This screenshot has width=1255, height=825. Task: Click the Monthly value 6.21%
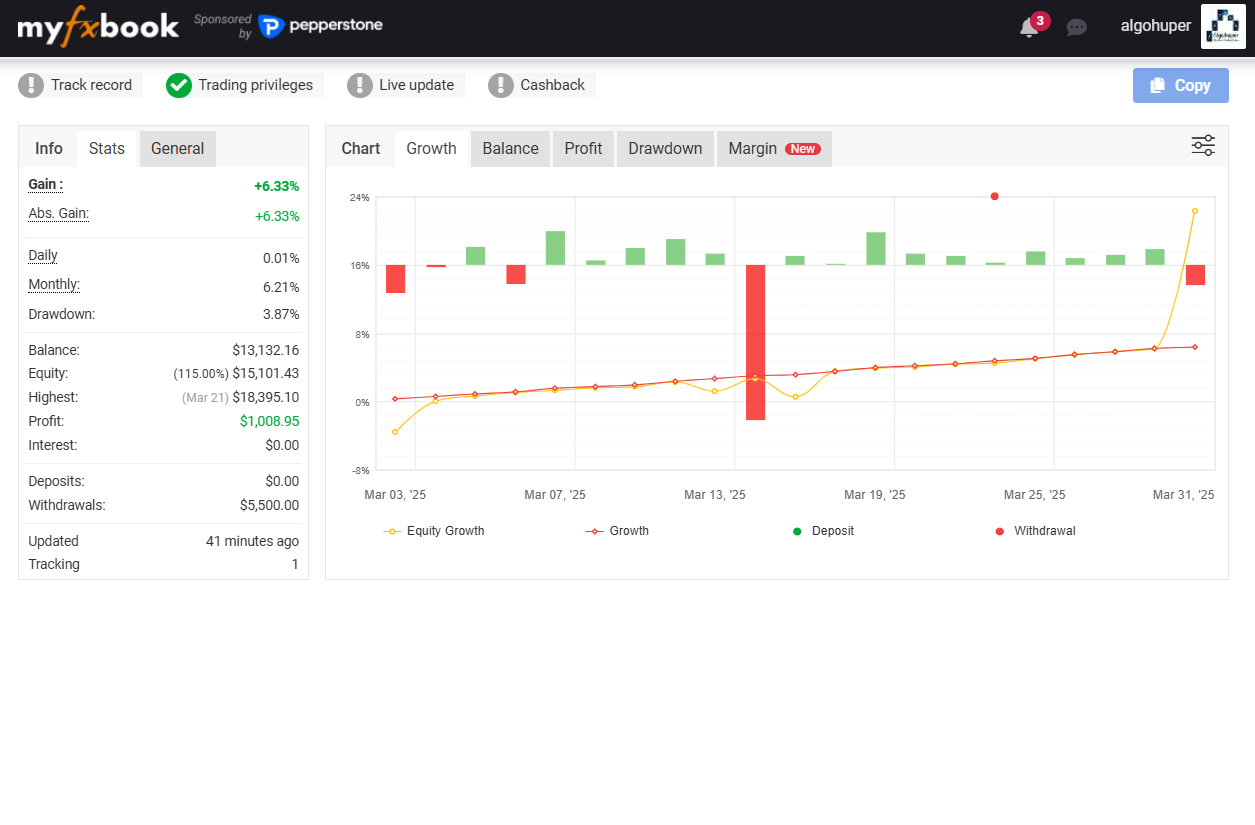tap(280, 287)
